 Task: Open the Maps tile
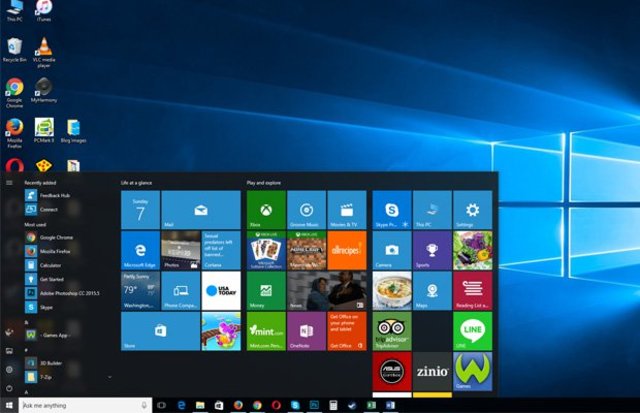coord(432,291)
